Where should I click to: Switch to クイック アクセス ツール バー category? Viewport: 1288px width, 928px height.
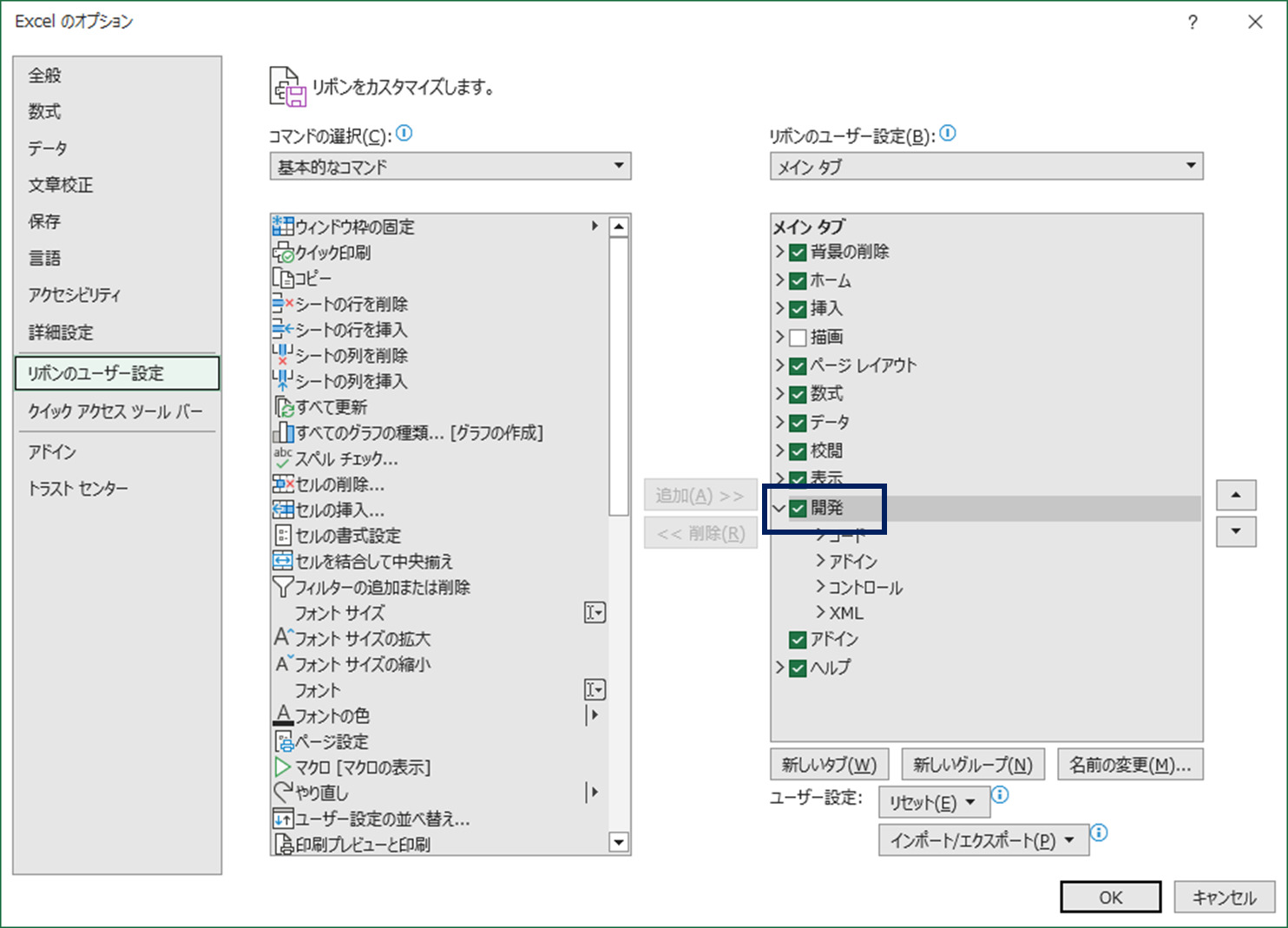point(115,411)
